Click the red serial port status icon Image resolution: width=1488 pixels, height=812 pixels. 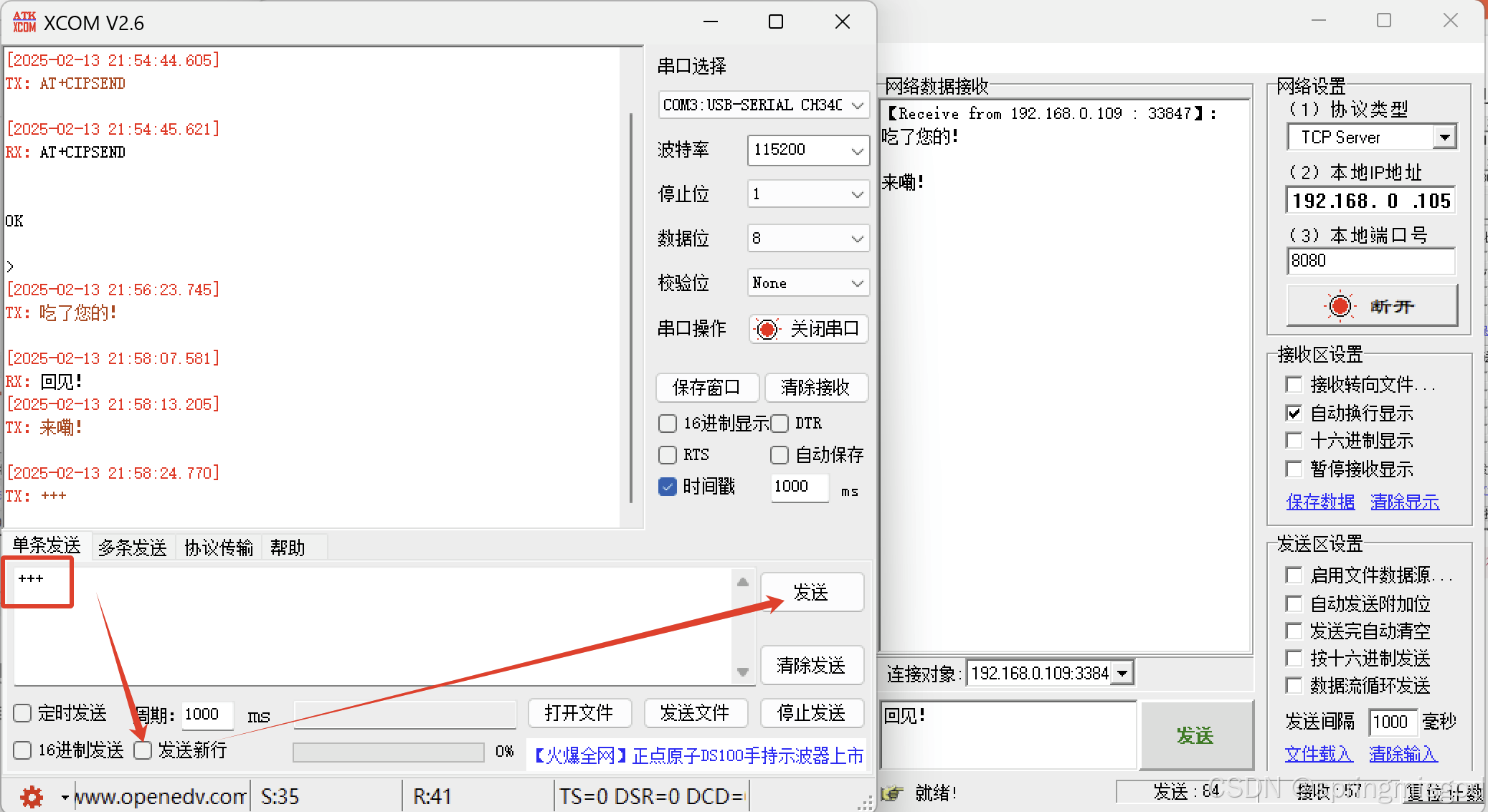point(767,329)
